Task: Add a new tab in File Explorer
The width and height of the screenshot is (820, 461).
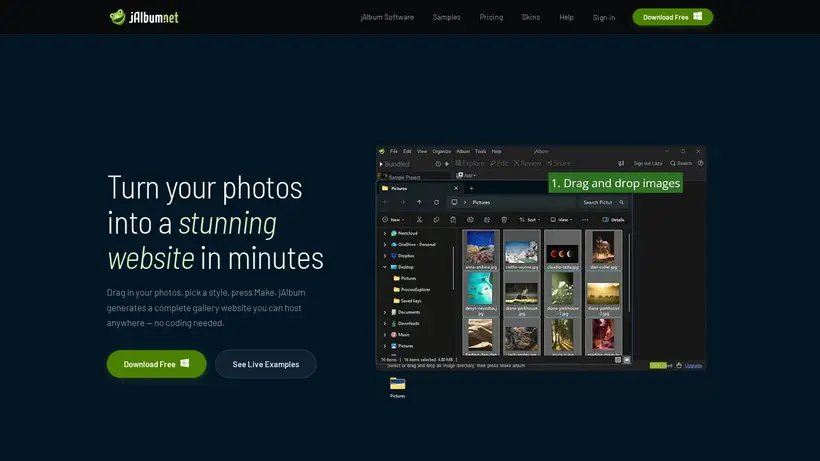Action: tap(471, 188)
